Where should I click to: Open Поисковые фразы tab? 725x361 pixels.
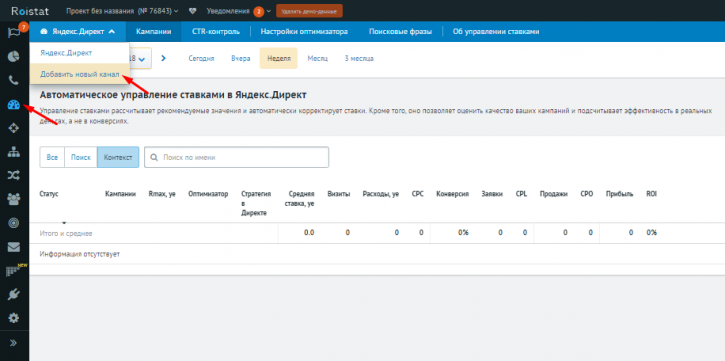click(x=400, y=31)
